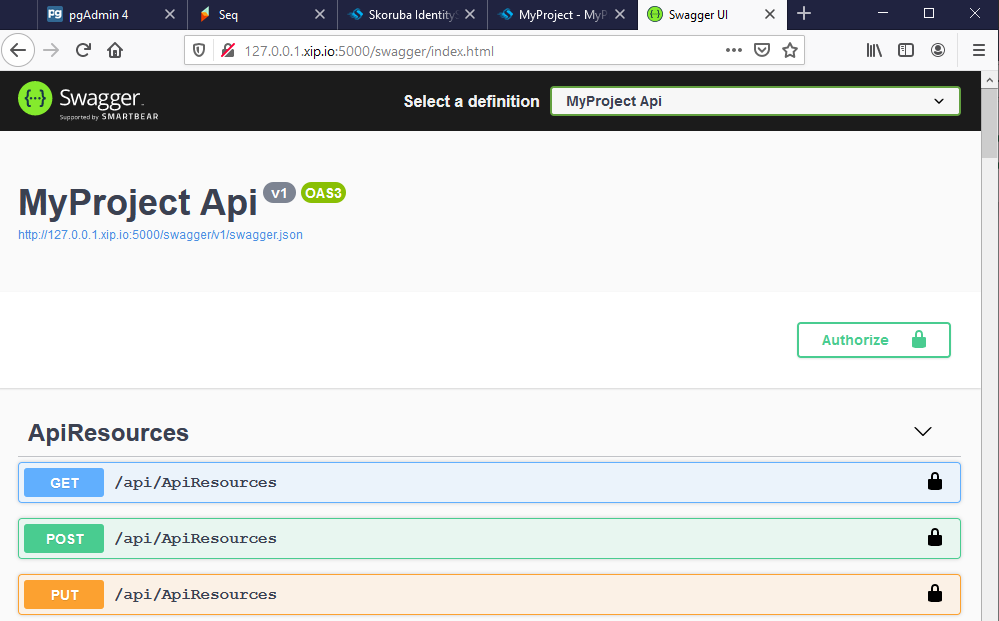Click the Authorize button
This screenshot has height=621, width=999.
(873, 340)
